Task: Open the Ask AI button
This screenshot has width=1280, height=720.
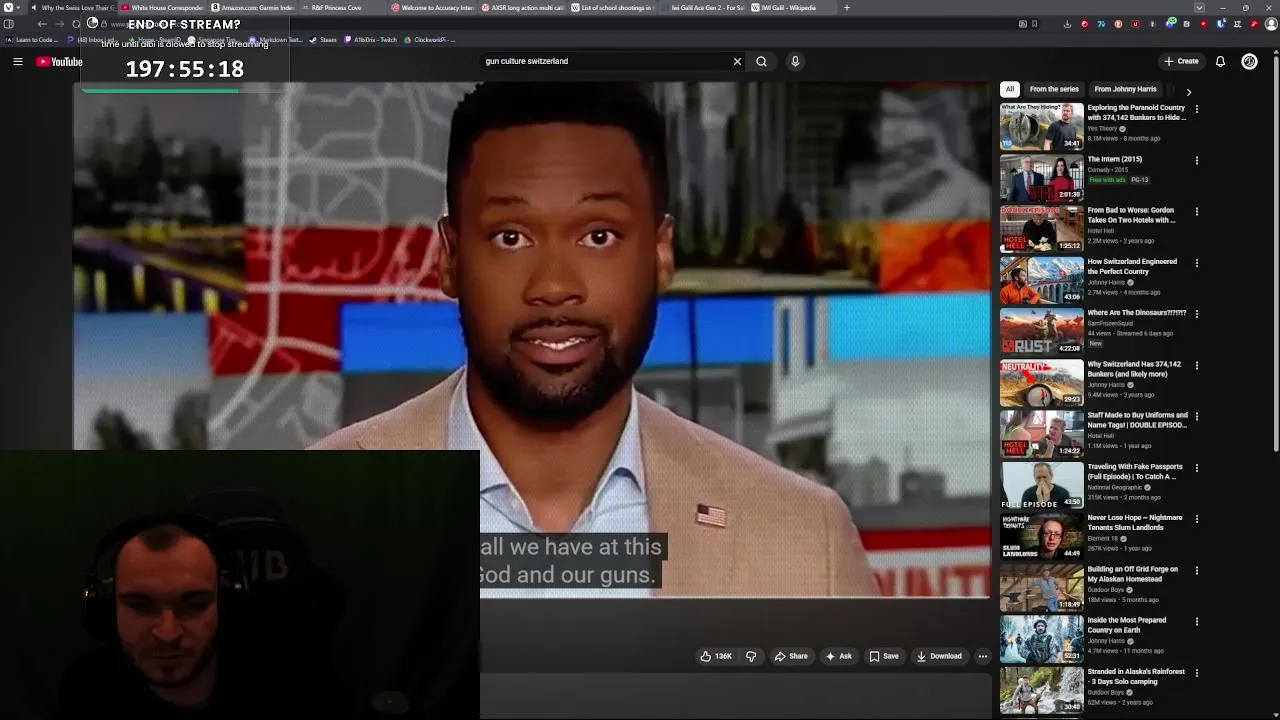Action: coord(838,656)
